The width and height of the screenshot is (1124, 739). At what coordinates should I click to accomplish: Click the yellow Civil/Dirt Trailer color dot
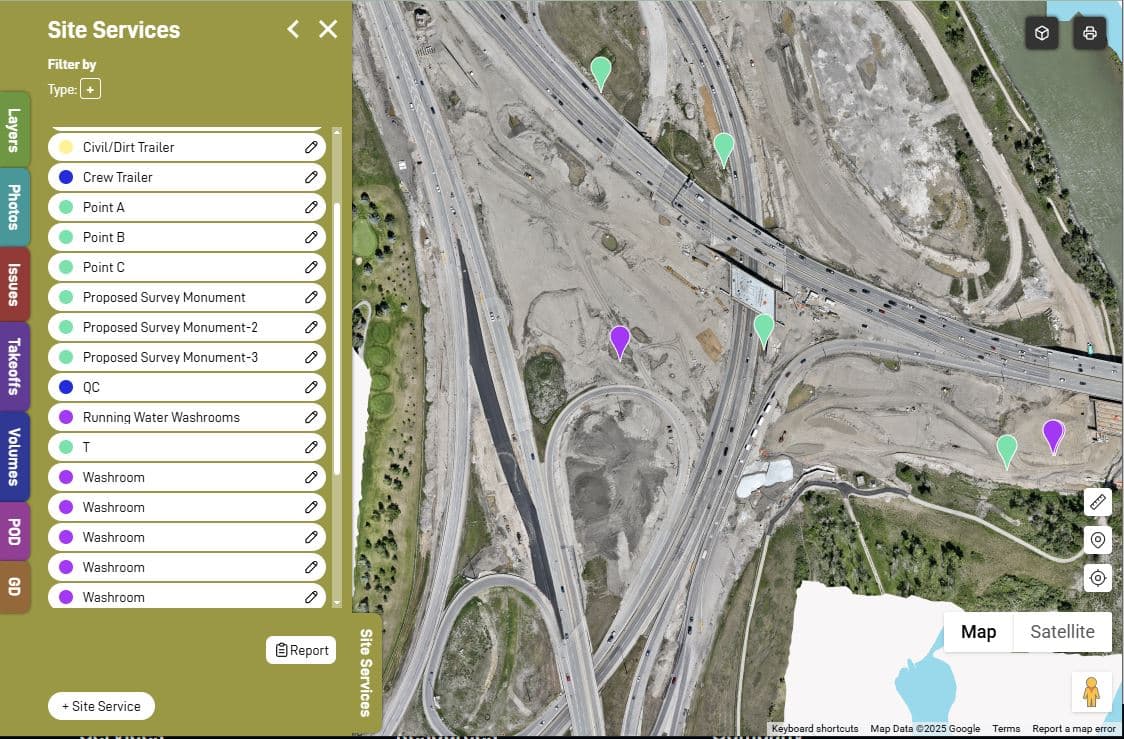(66, 147)
